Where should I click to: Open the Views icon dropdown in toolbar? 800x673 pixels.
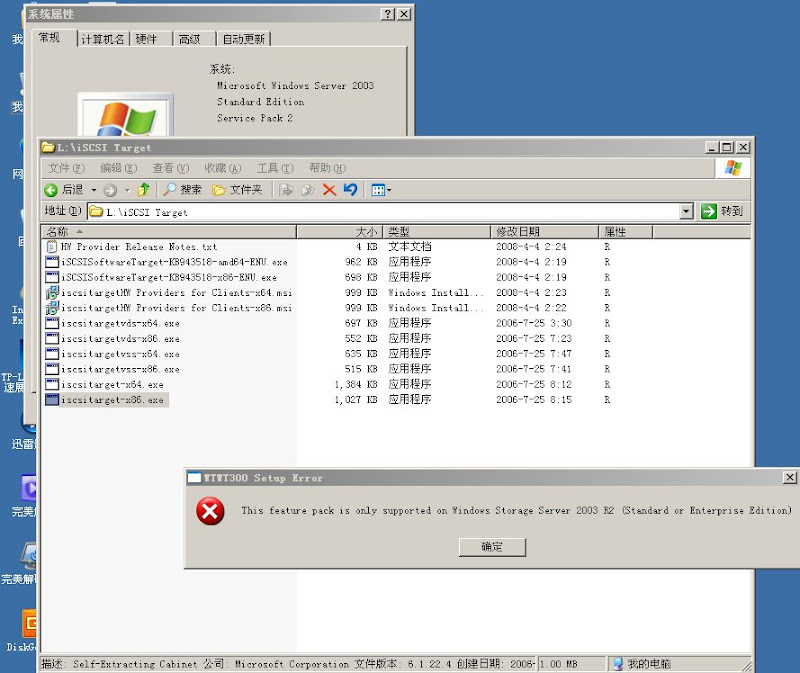381,190
